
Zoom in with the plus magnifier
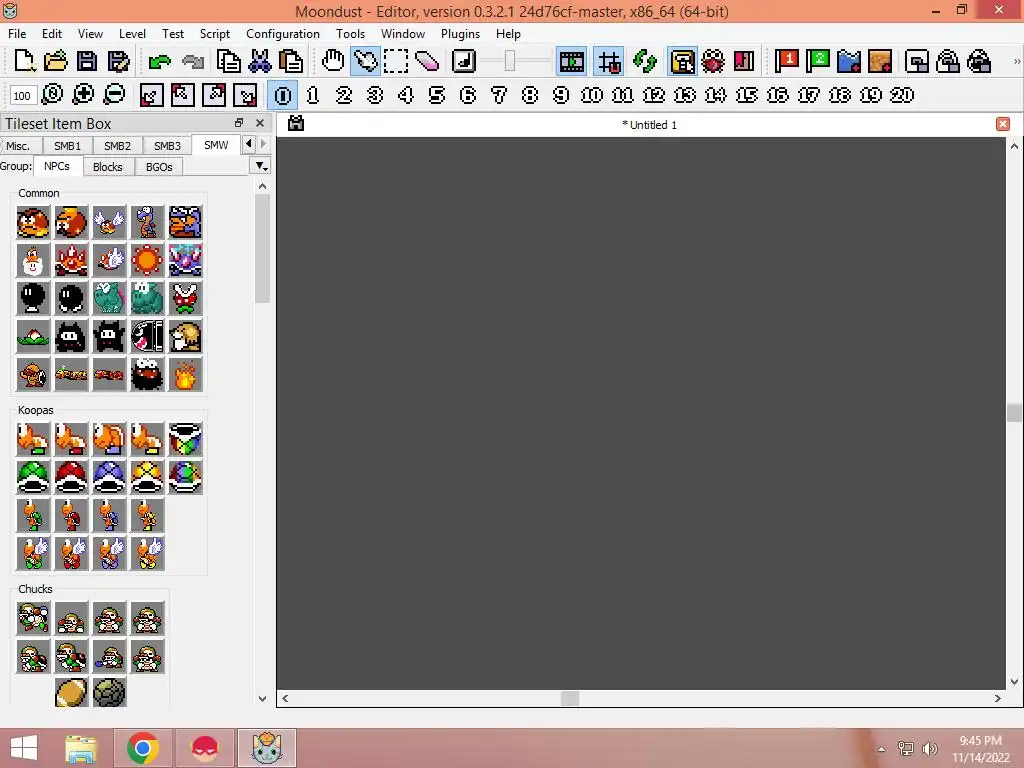(83, 95)
